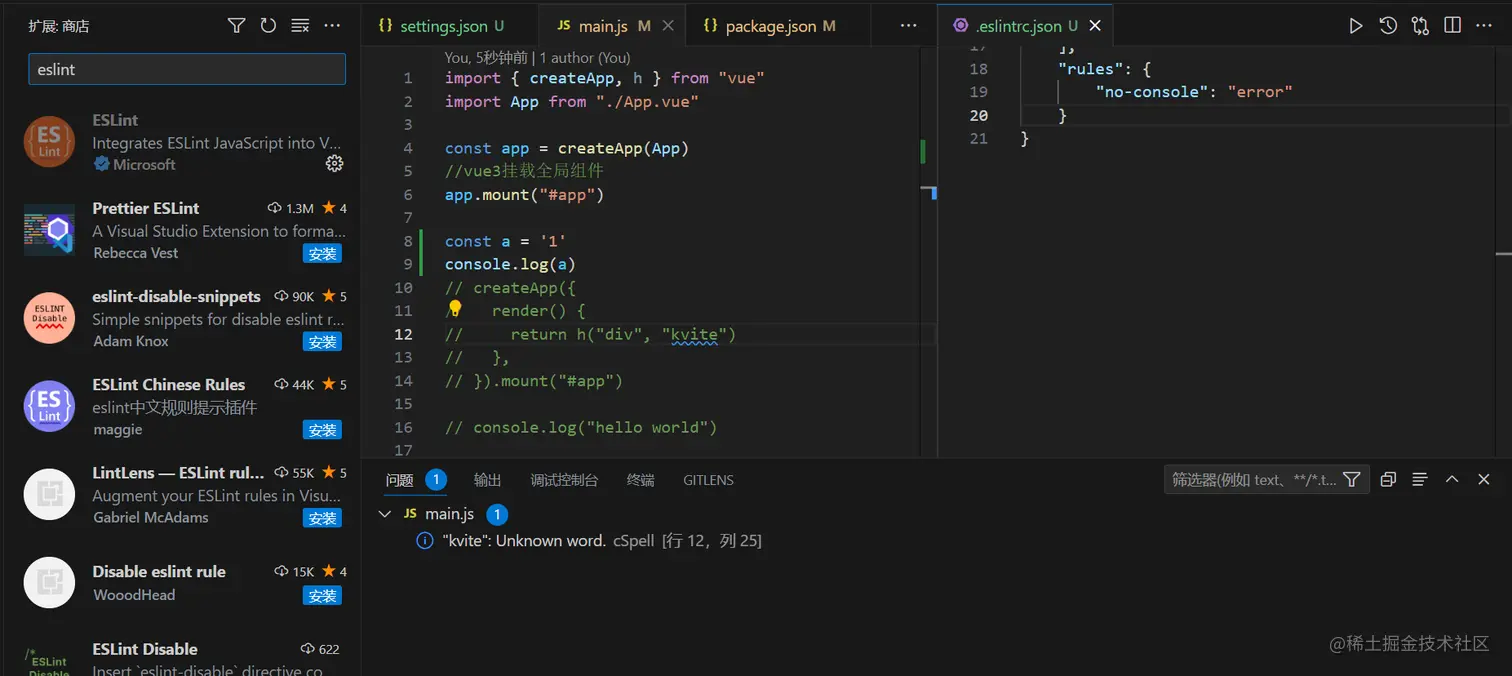
Task: Toggle problems view as table or tree
Action: (1419, 480)
